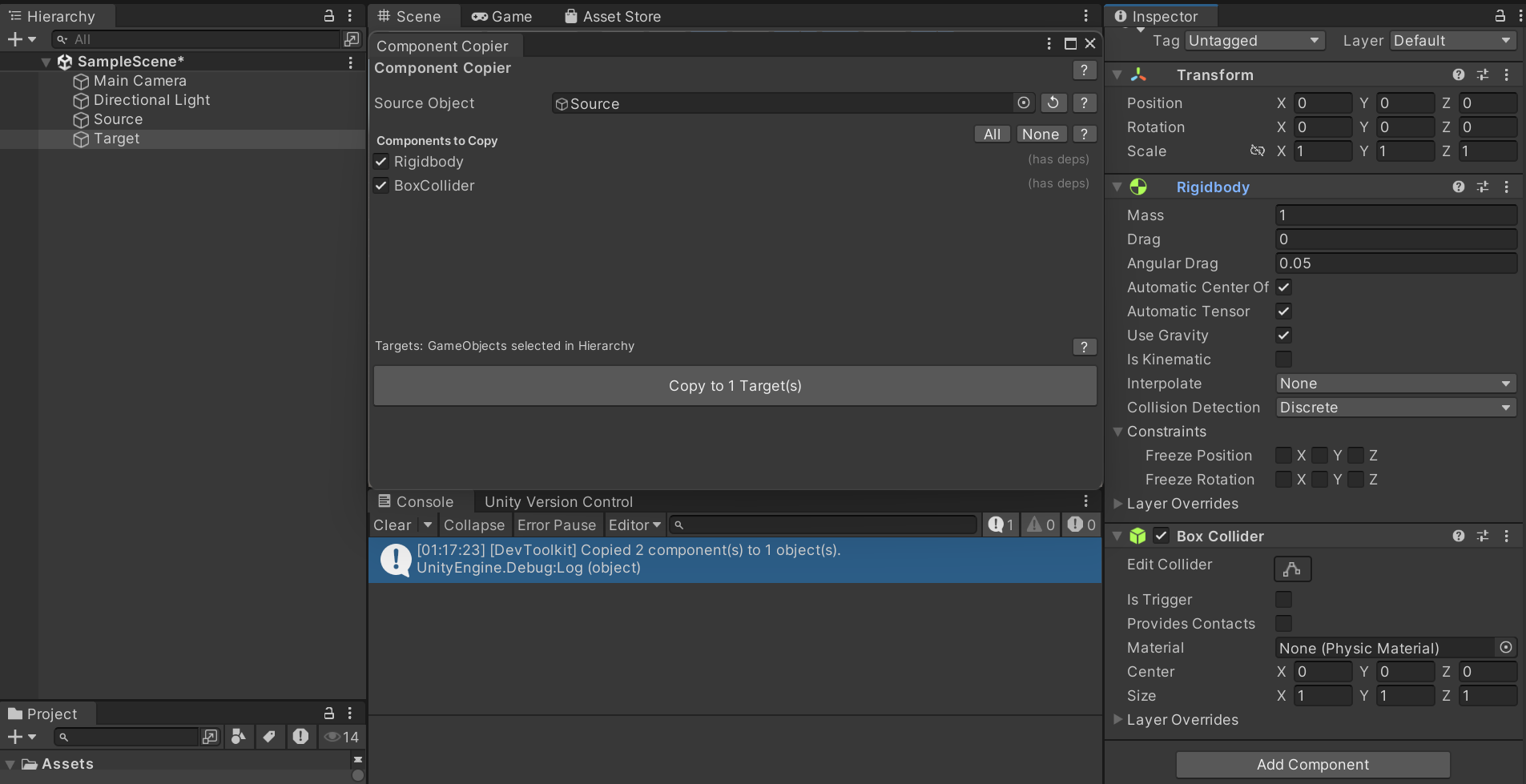Click the Add Component button

(1312, 765)
